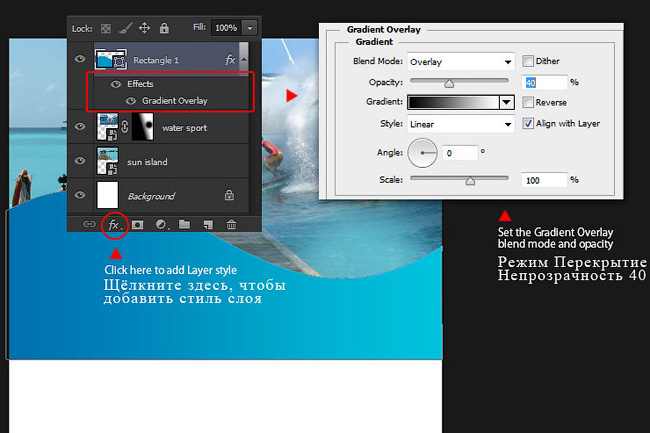650x433 pixels.
Task: Enable the Dither checkbox
Action: pos(528,61)
